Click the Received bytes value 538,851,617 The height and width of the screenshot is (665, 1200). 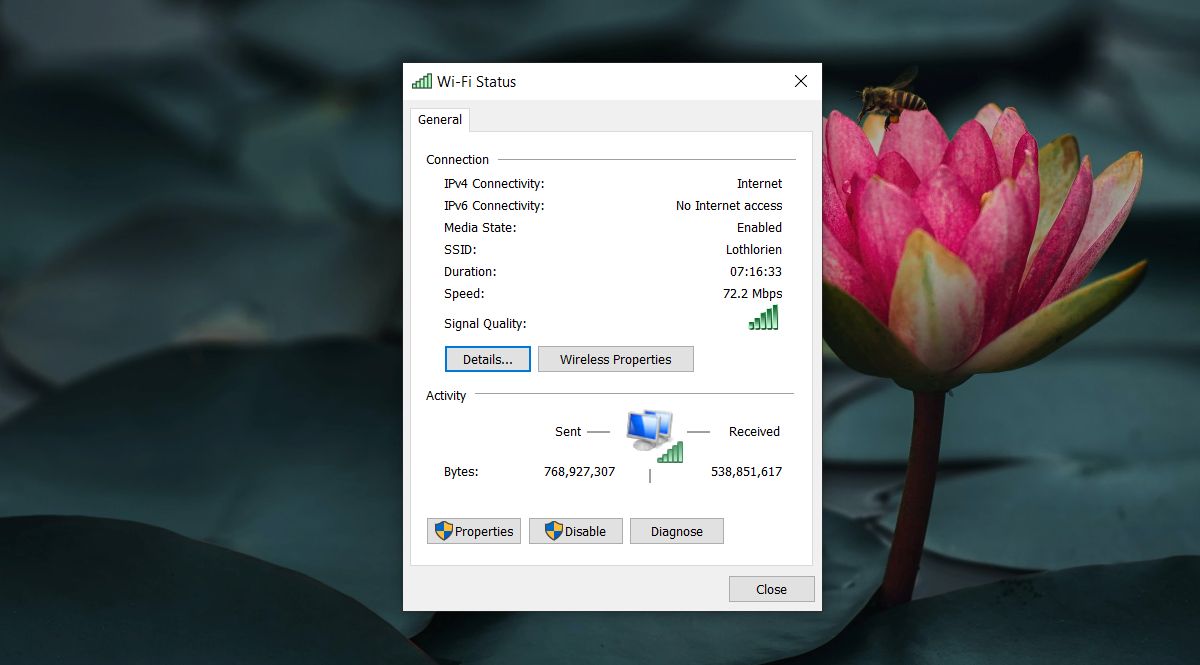tap(747, 472)
